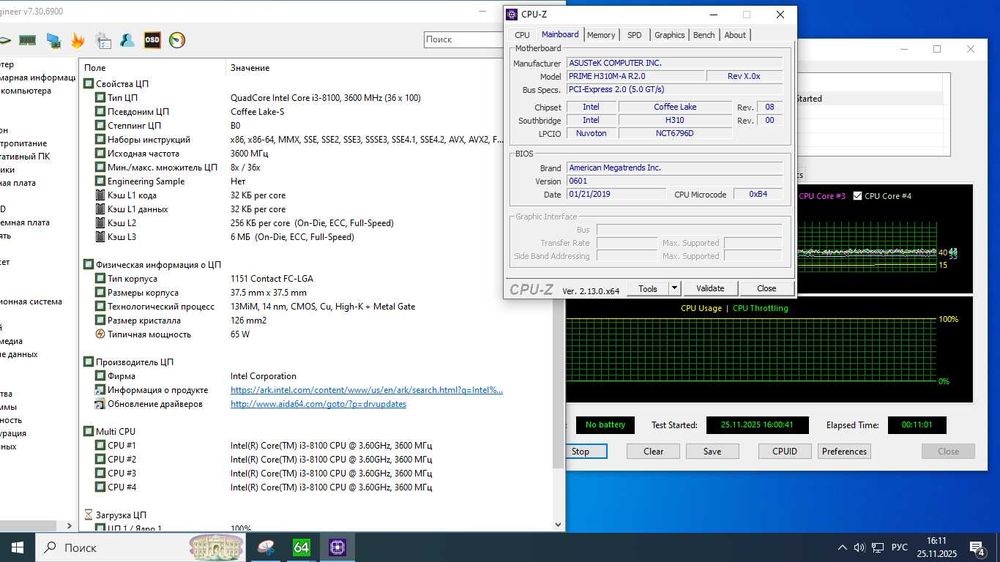Click the Tools button in CPU-Z
This screenshot has height=562, width=1000.
click(647, 288)
